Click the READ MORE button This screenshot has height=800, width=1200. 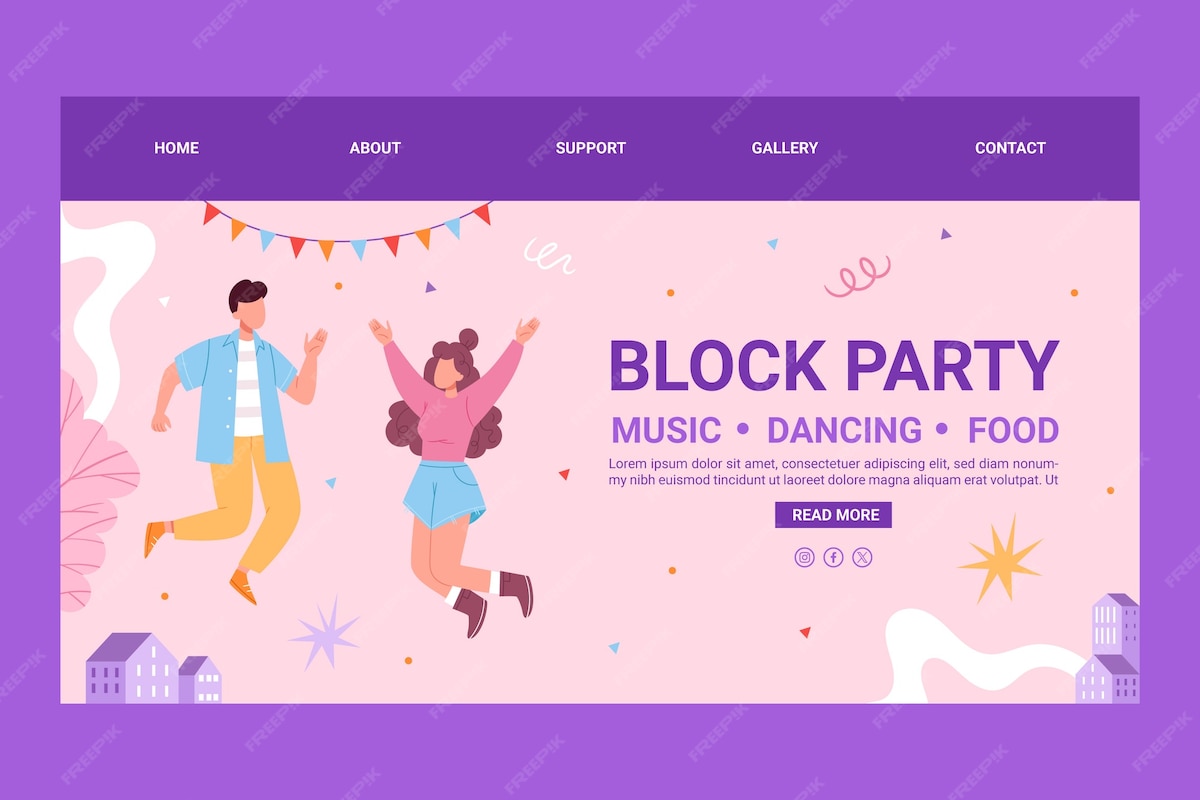(x=834, y=515)
